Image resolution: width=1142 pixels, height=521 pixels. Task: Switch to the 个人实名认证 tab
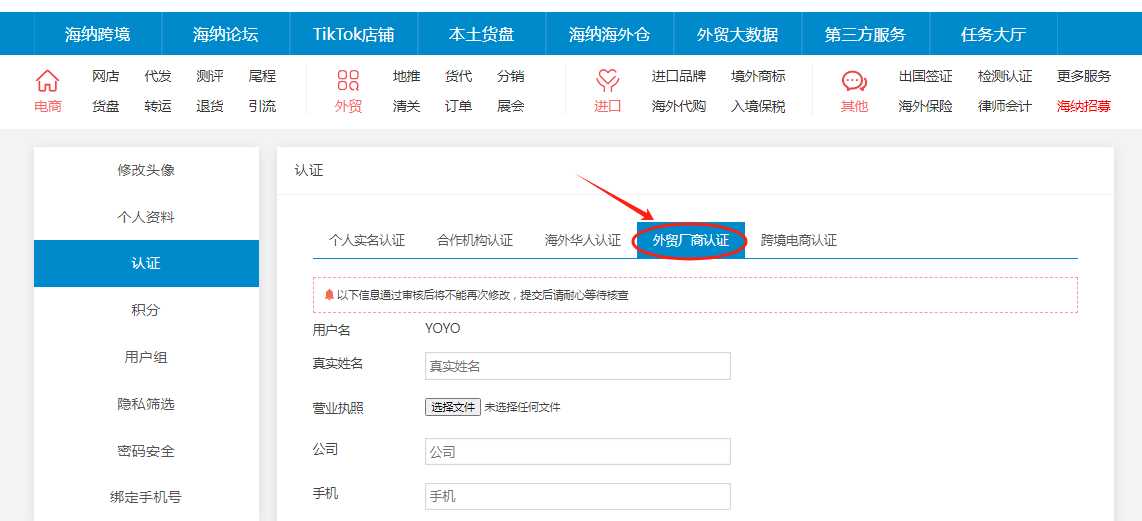click(367, 240)
